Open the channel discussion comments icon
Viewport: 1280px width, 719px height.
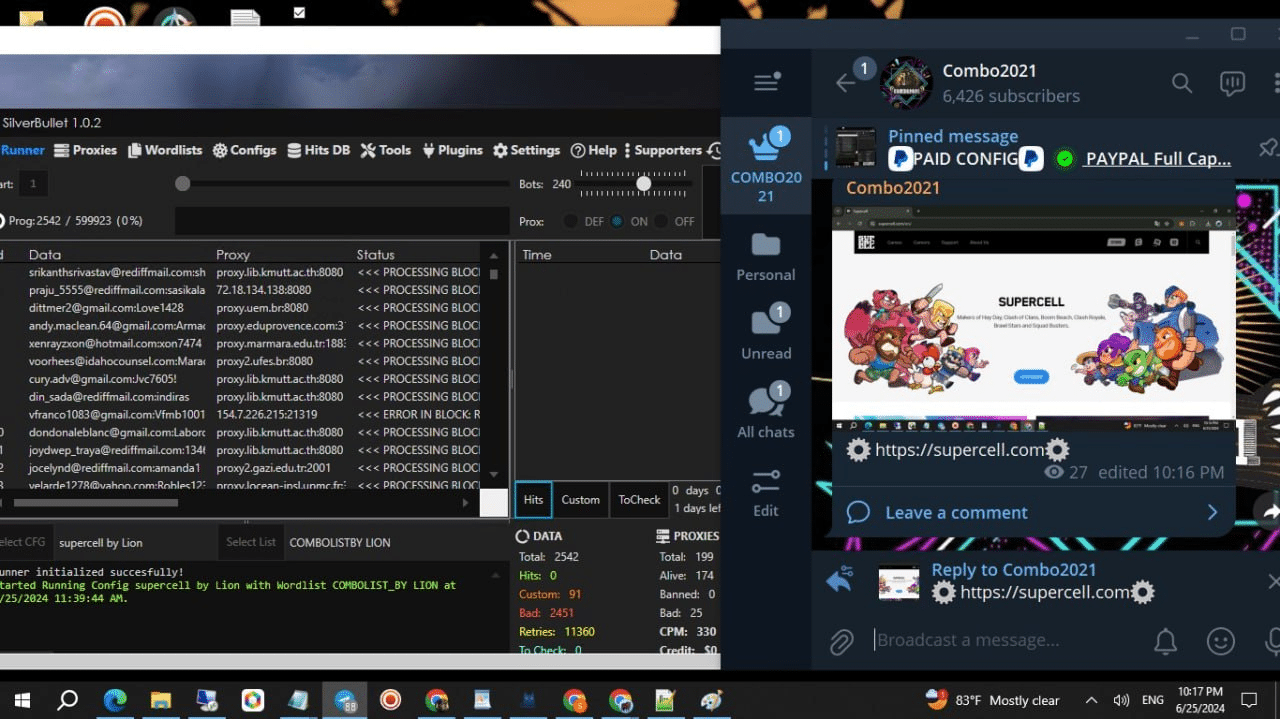coord(1232,83)
